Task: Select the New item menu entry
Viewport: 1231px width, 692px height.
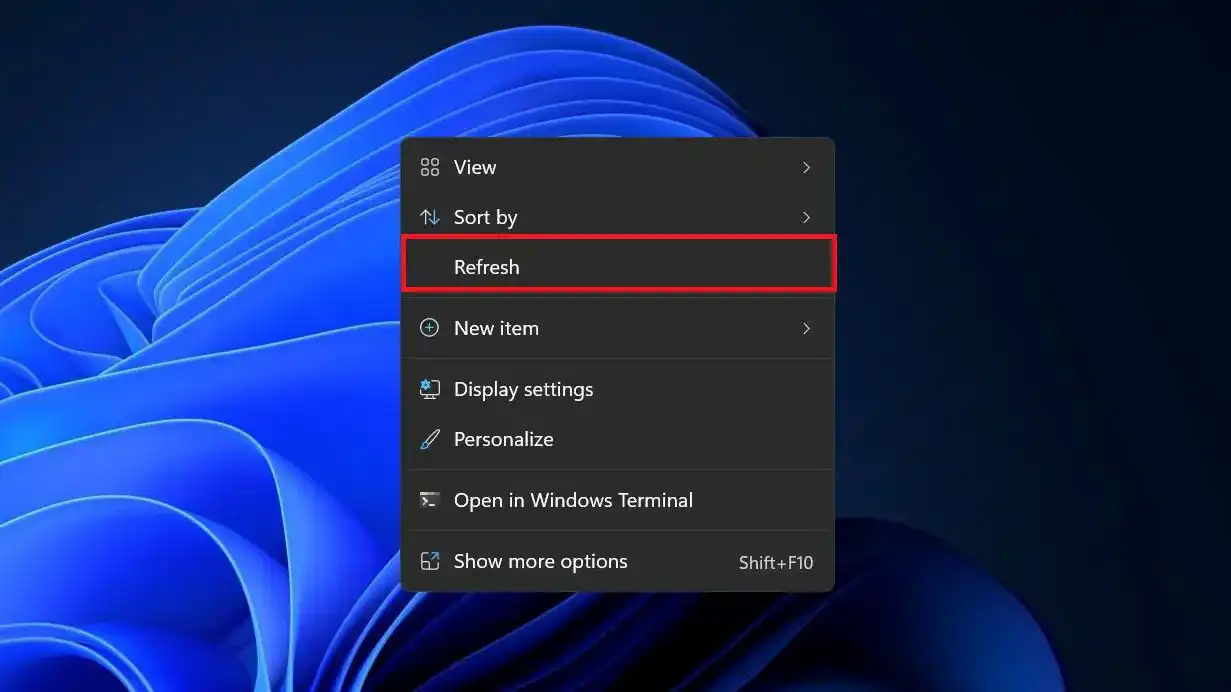Action: [496, 328]
